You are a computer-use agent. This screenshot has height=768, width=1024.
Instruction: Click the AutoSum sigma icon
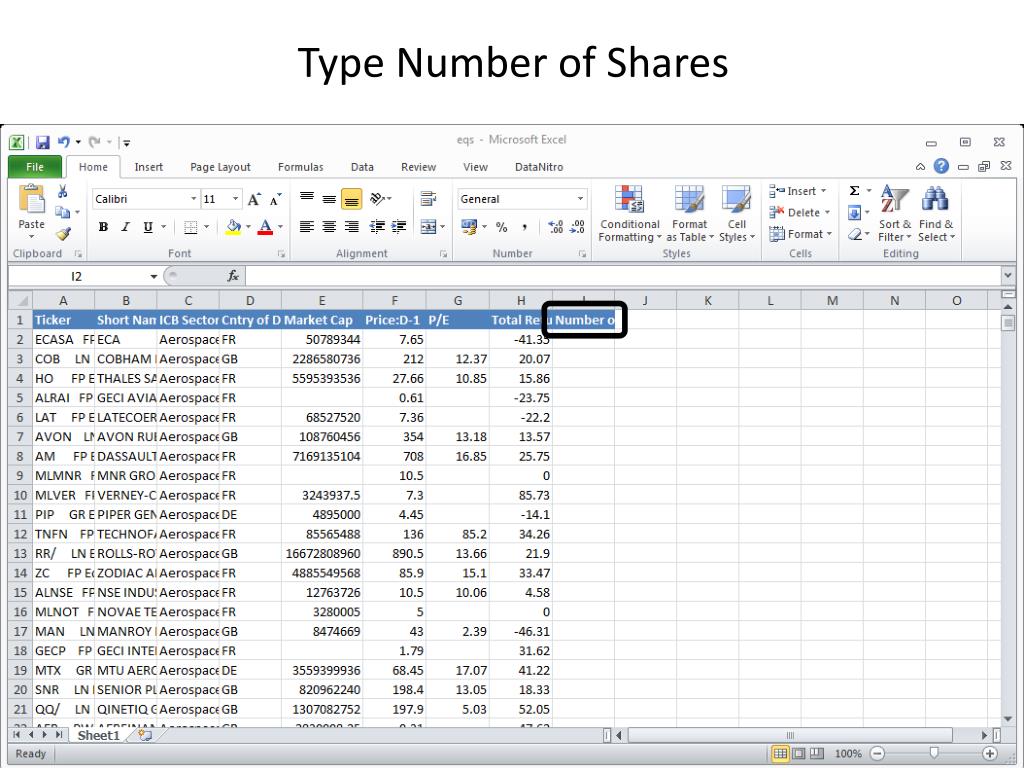[854, 191]
